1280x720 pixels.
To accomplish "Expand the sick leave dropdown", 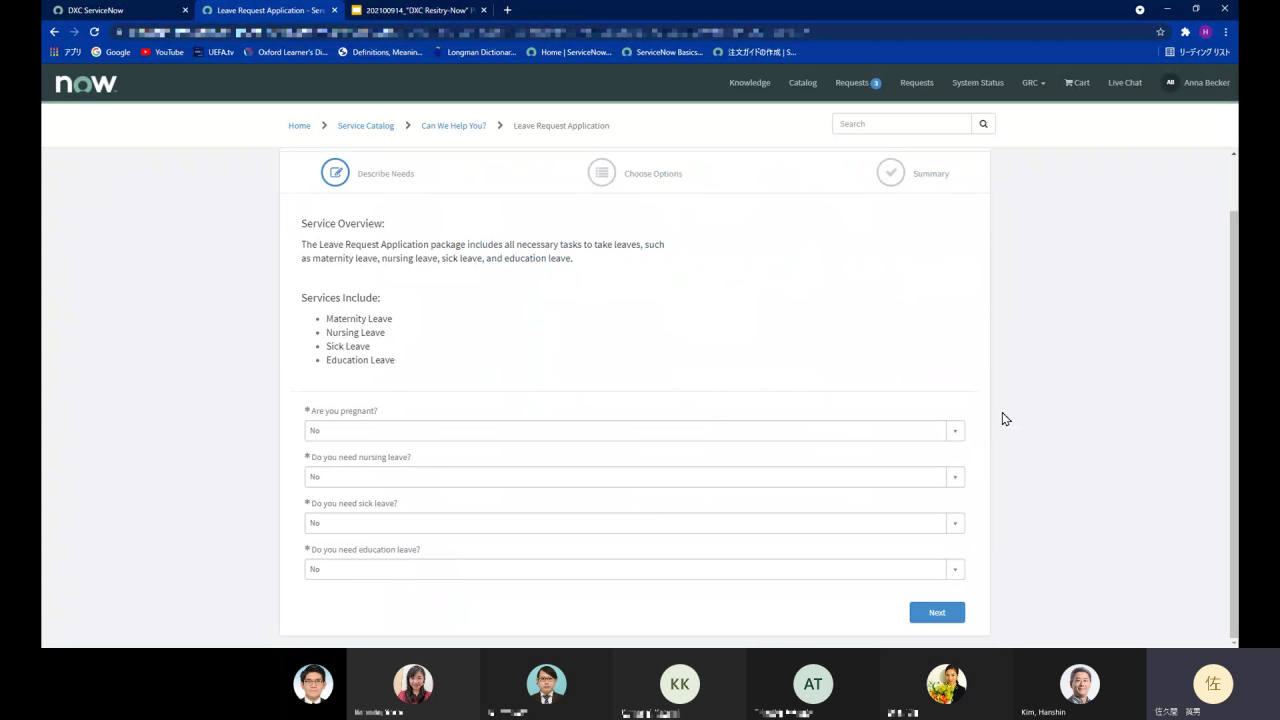I will 634,523.
